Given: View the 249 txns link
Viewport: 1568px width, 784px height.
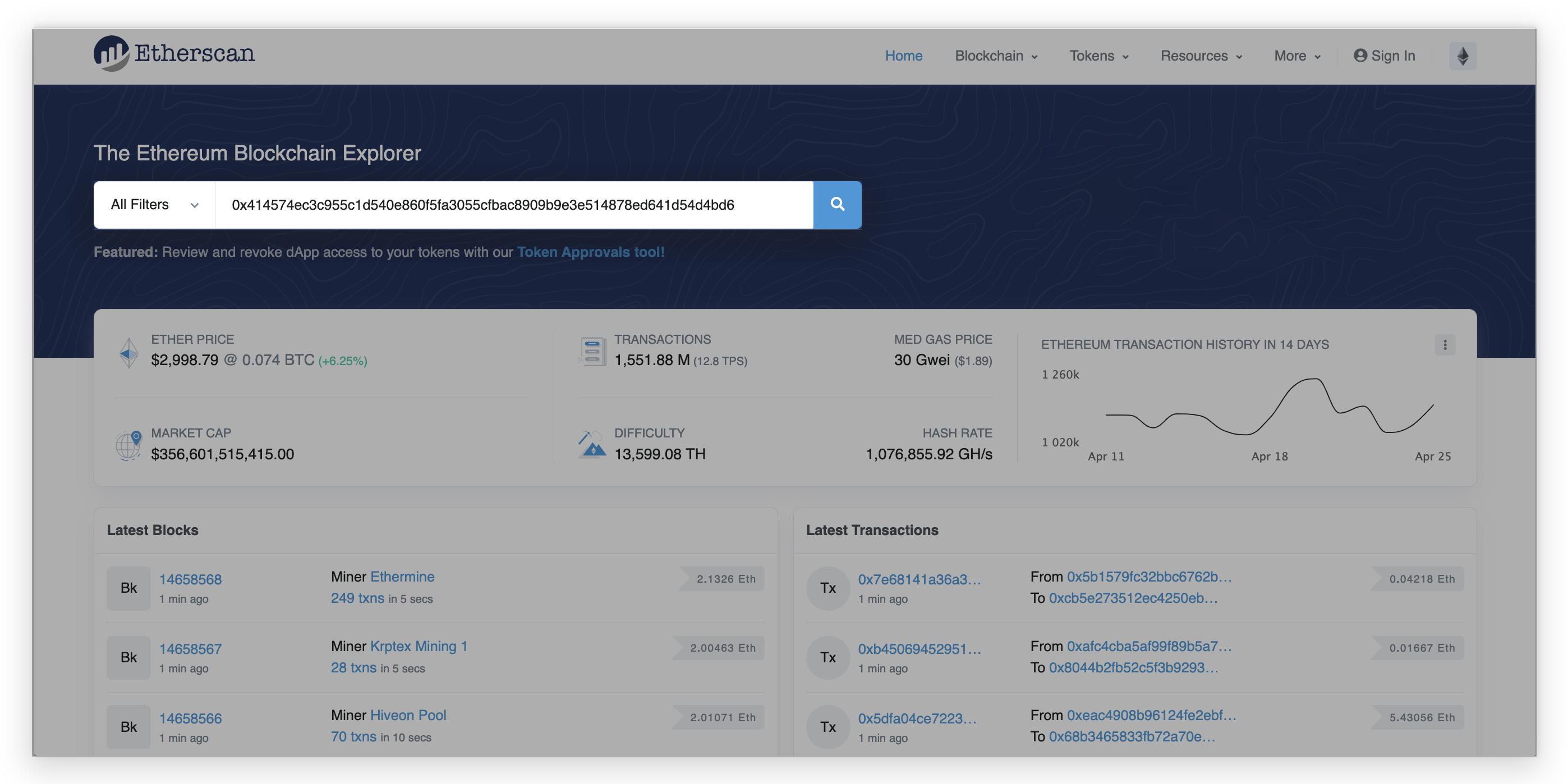Looking at the screenshot, I should tap(357, 598).
